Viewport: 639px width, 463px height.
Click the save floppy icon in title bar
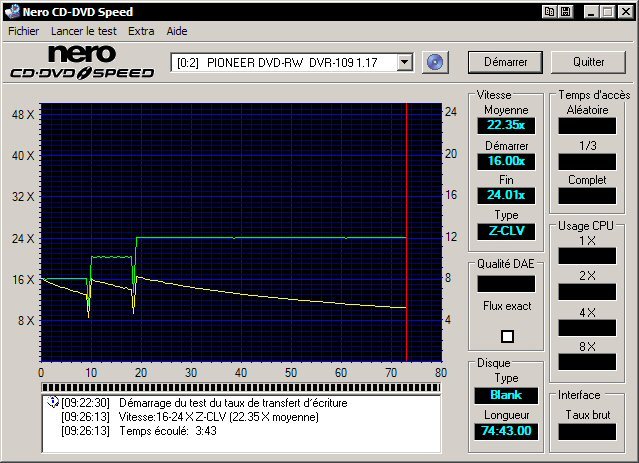[x=566, y=11]
